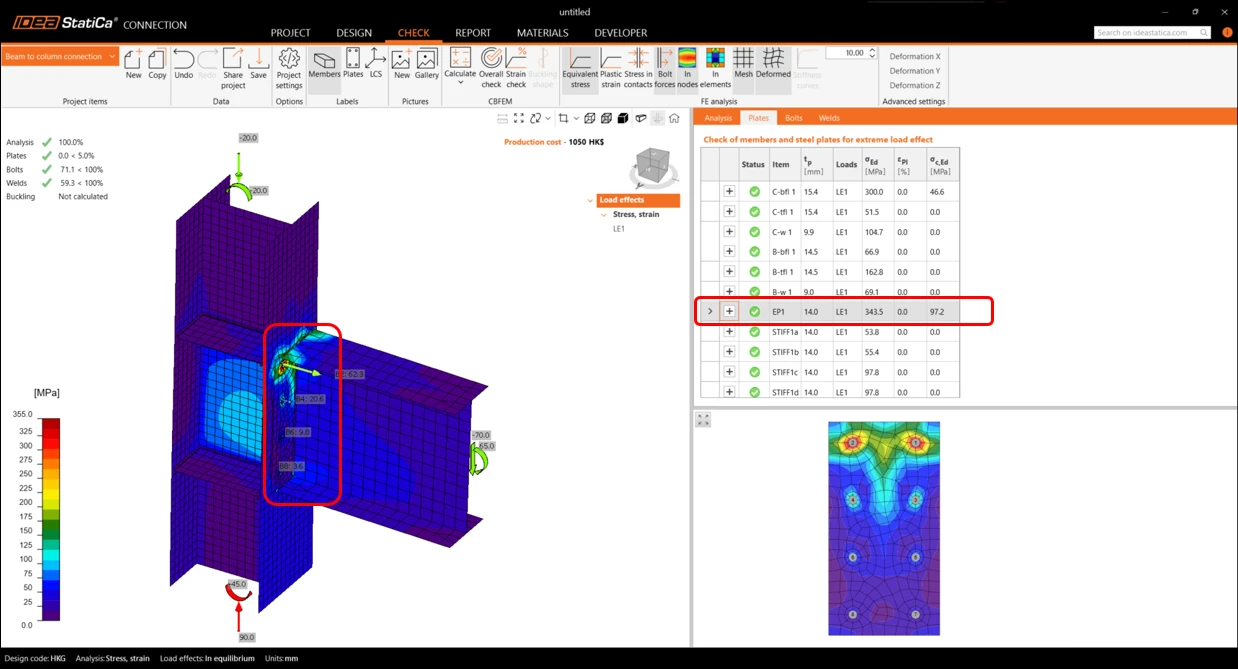Click Deformation X setting
Screen dimensions: 1238x669
point(915,57)
